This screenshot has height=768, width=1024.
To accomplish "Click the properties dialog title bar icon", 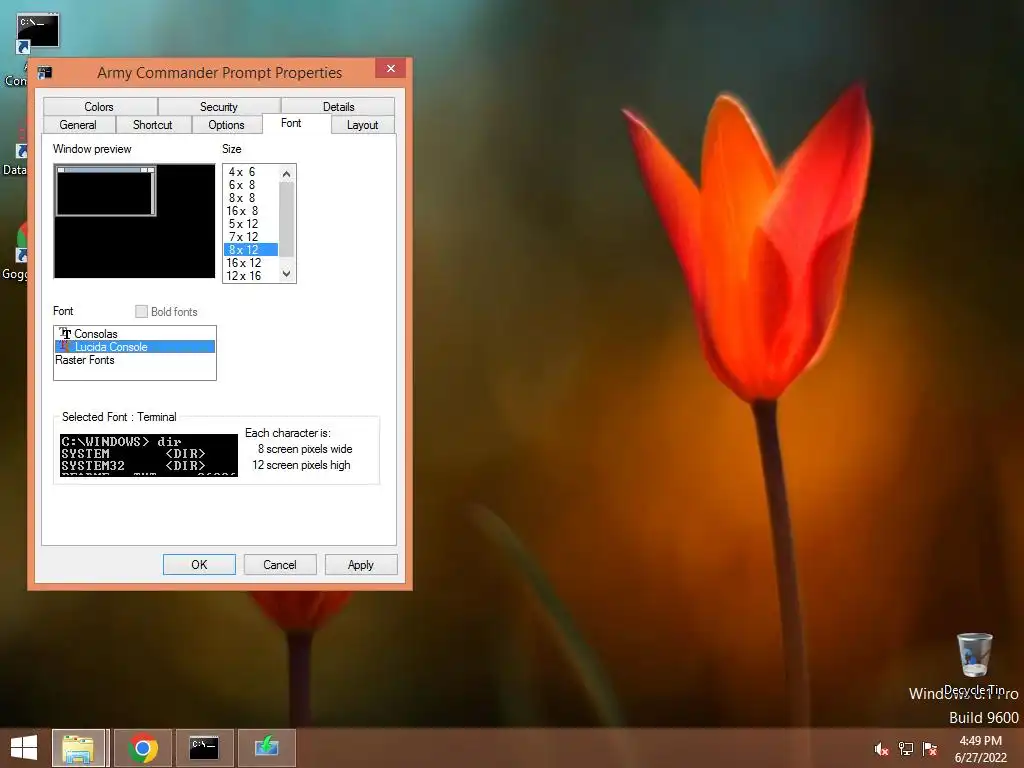I will pyautogui.click(x=44, y=72).
